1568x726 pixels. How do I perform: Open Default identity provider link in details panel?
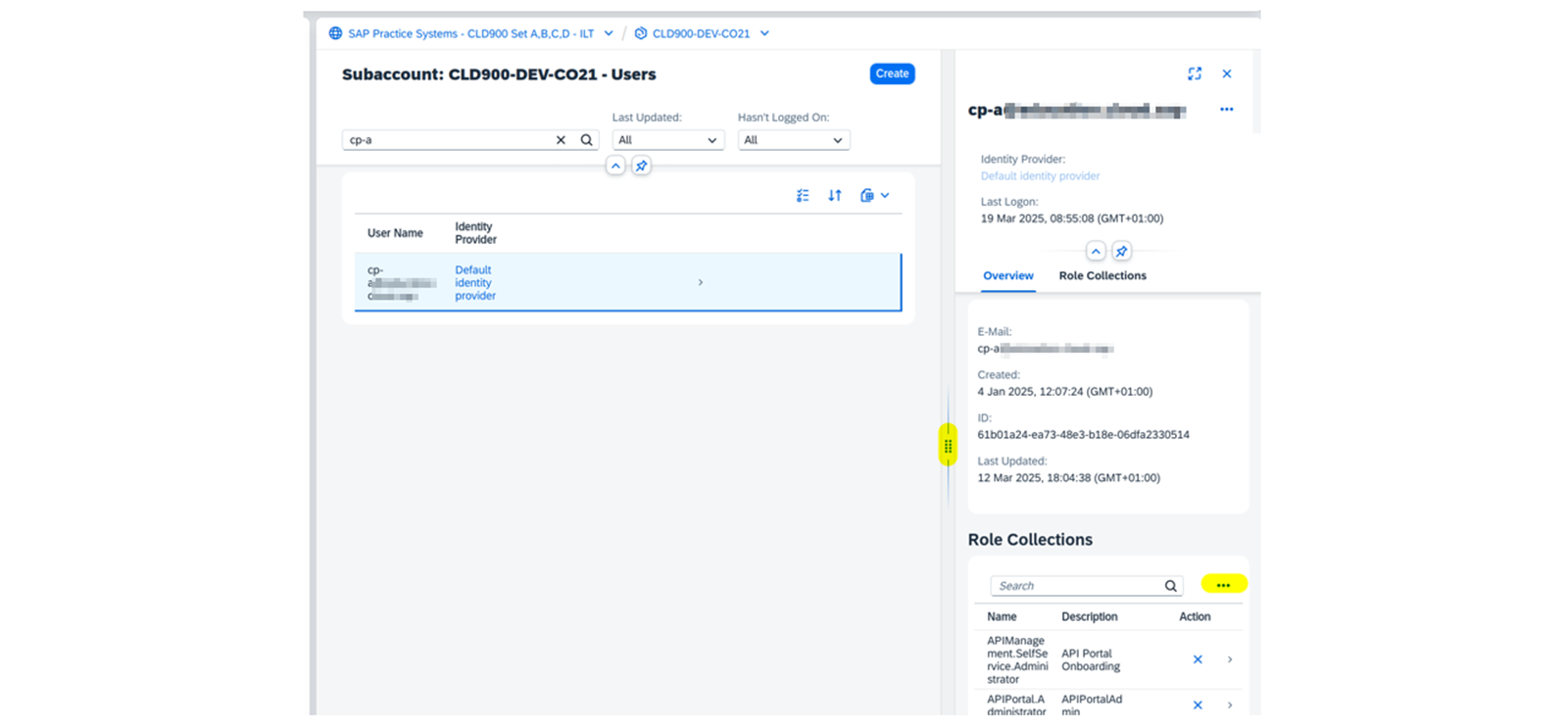1040,176
